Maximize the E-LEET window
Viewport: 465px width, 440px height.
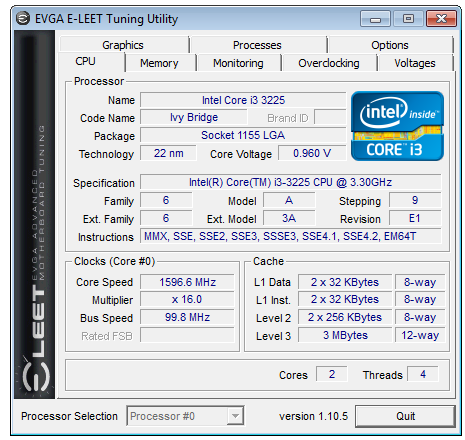coord(408,19)
